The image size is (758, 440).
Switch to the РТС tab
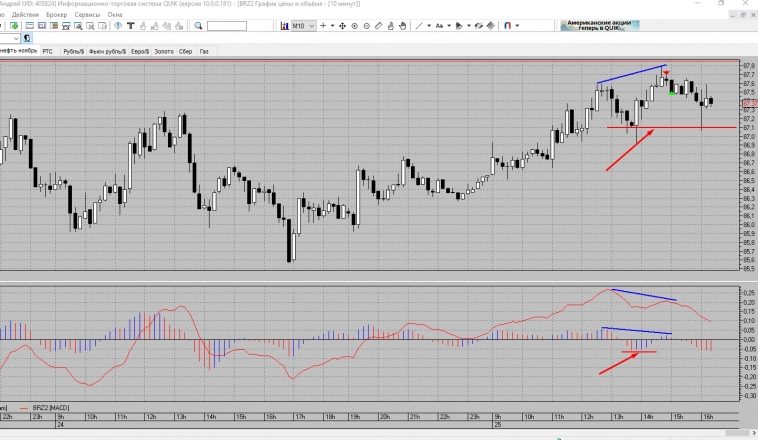47,50
